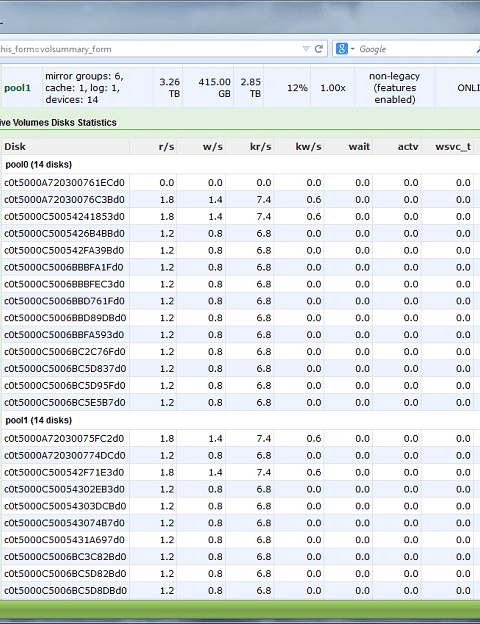Expand the search engine selector arrow
This screenshot has width=480, height=624.
[353, 49]
